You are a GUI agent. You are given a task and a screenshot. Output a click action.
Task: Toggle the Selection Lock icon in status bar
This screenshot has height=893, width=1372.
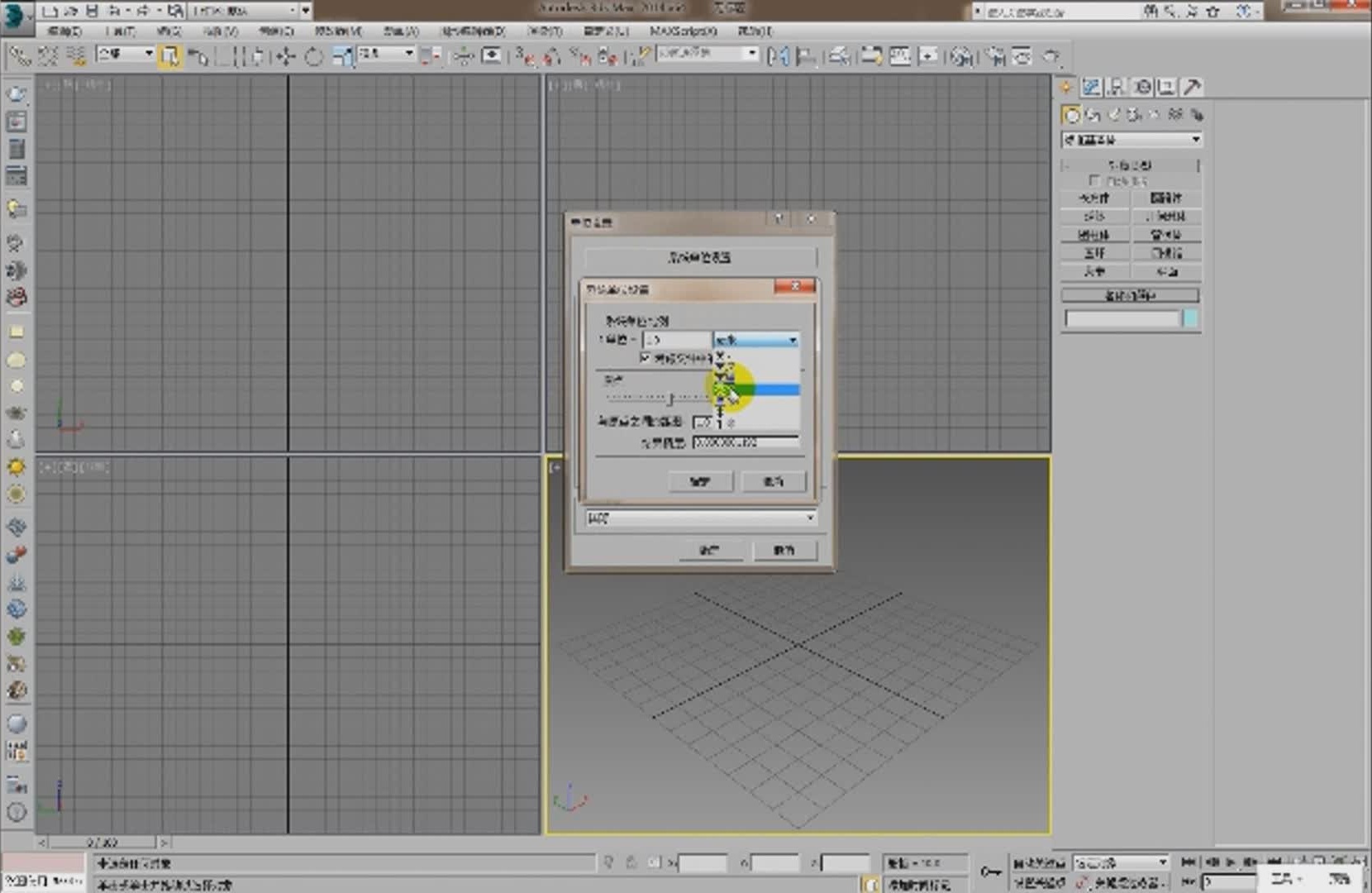631,862
